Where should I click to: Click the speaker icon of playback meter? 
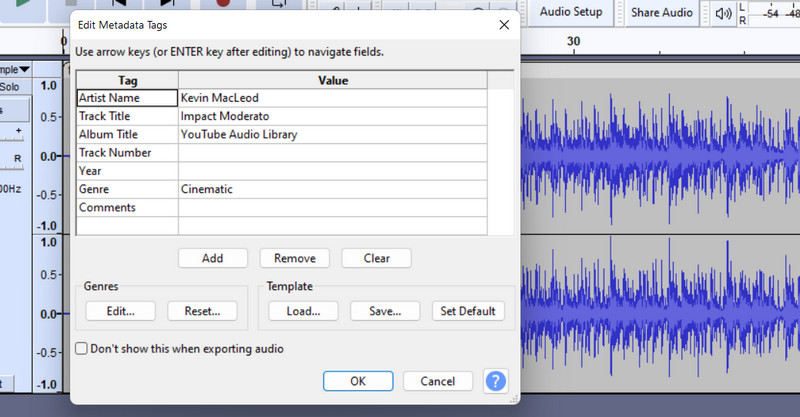[724, 13]
